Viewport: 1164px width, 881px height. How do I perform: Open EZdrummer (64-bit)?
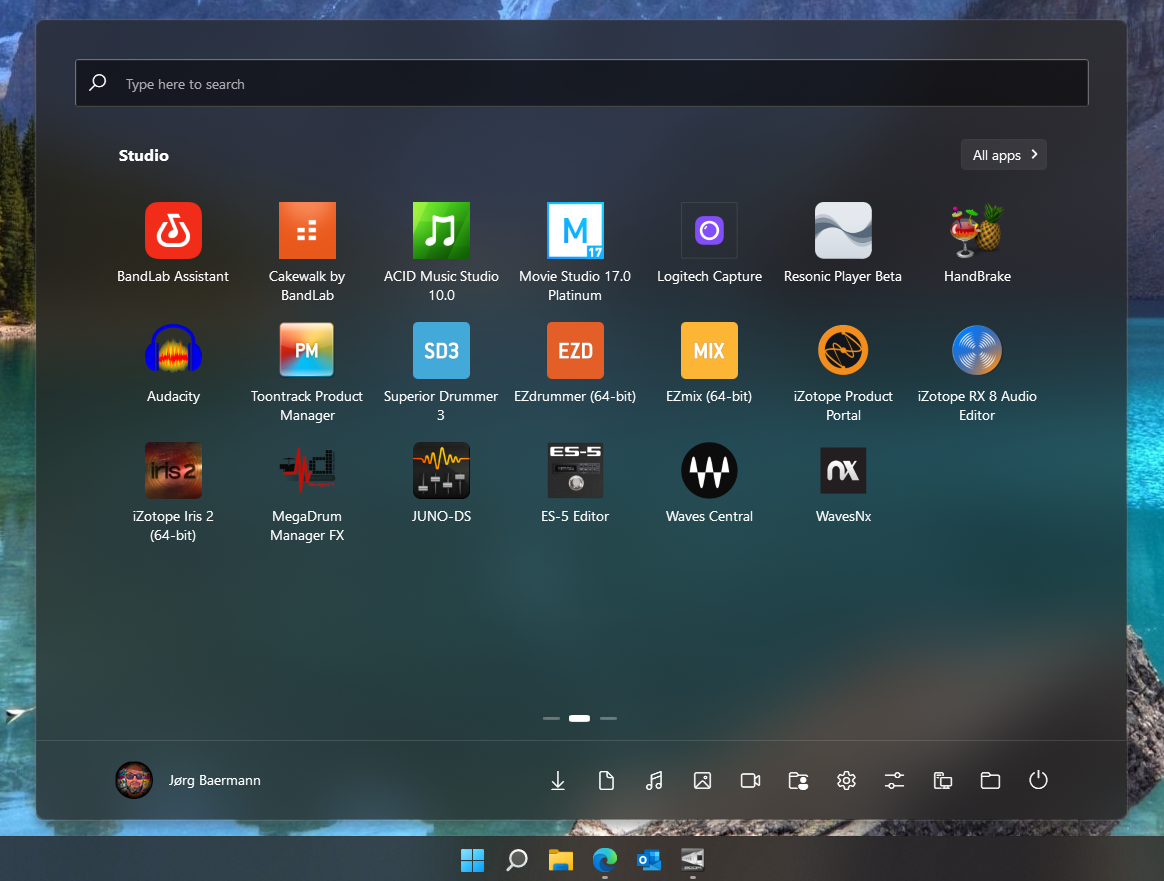click(x=575, y=350)
